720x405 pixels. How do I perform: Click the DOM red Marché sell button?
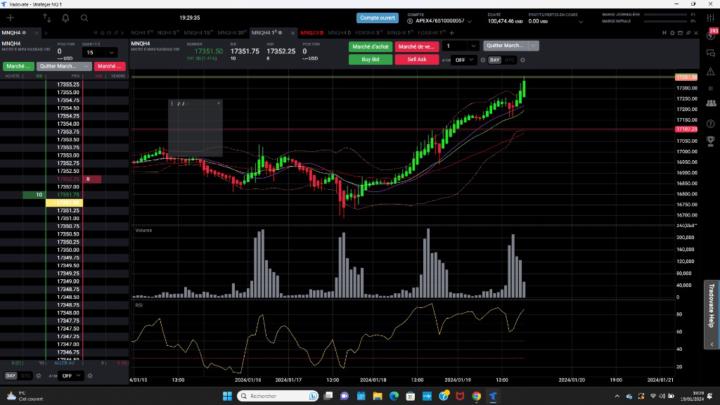point(110,66)
